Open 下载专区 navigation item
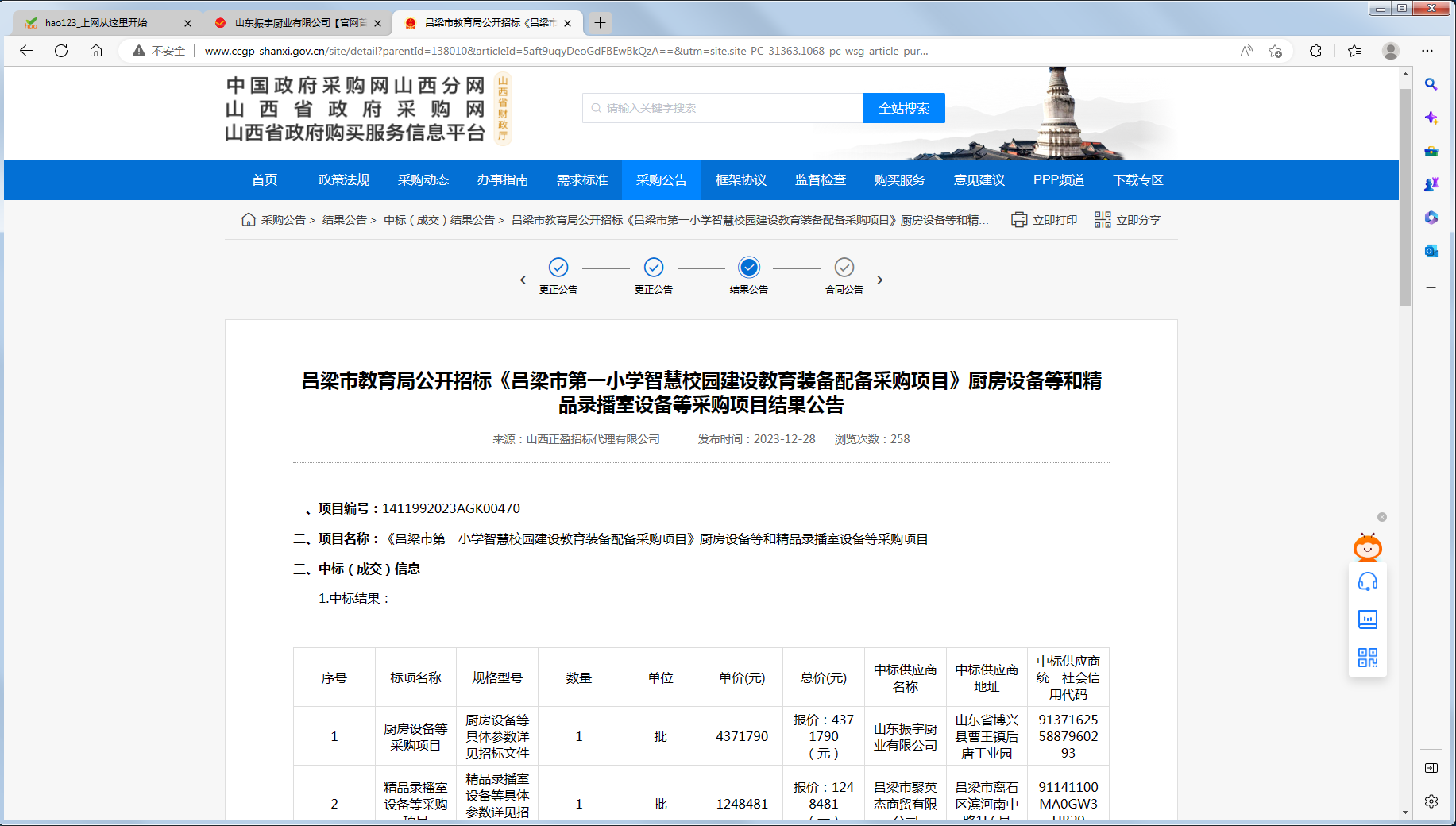 click(1138, 180)
